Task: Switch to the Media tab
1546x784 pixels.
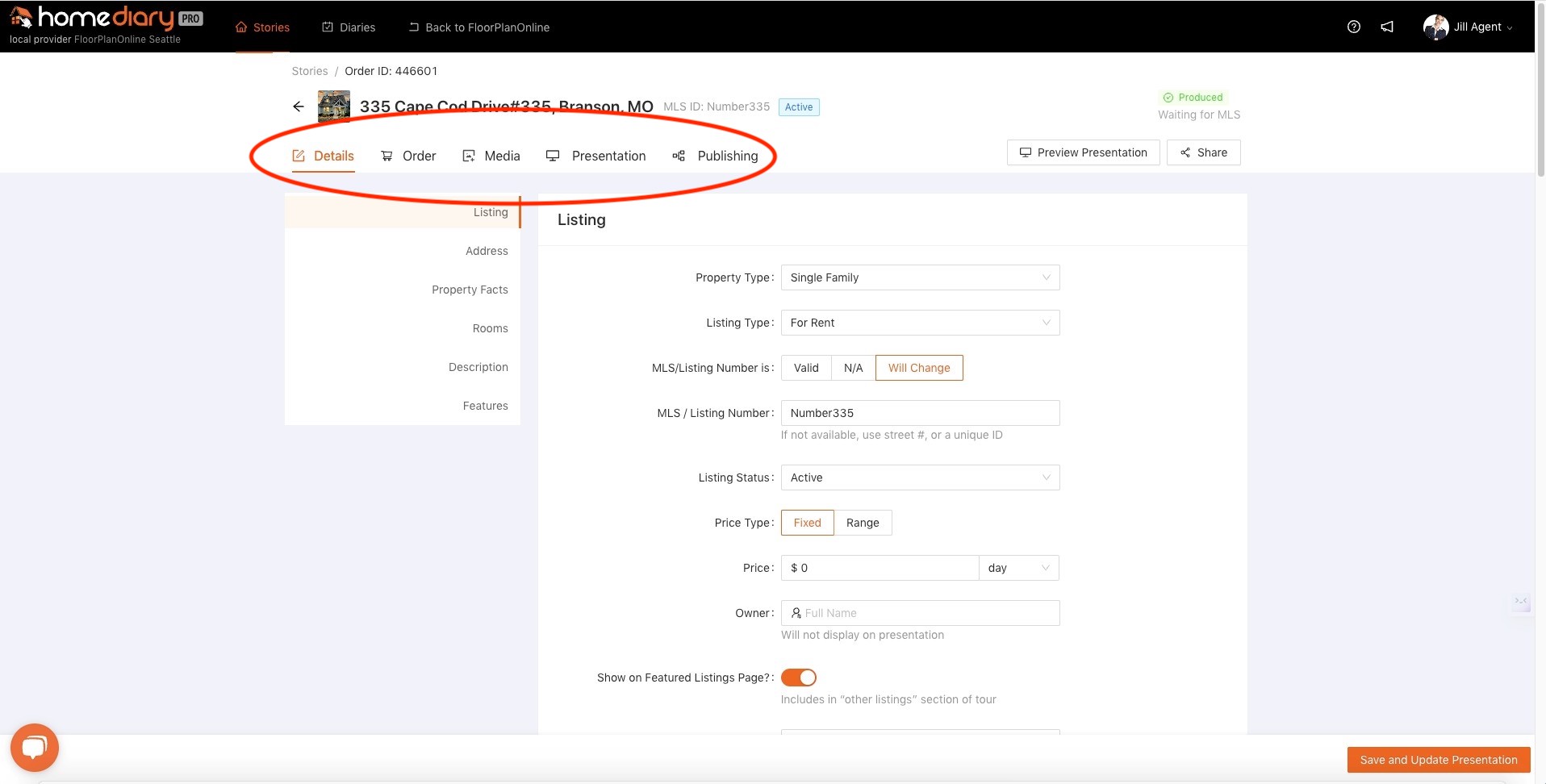Action: click(x=491, y=156)
